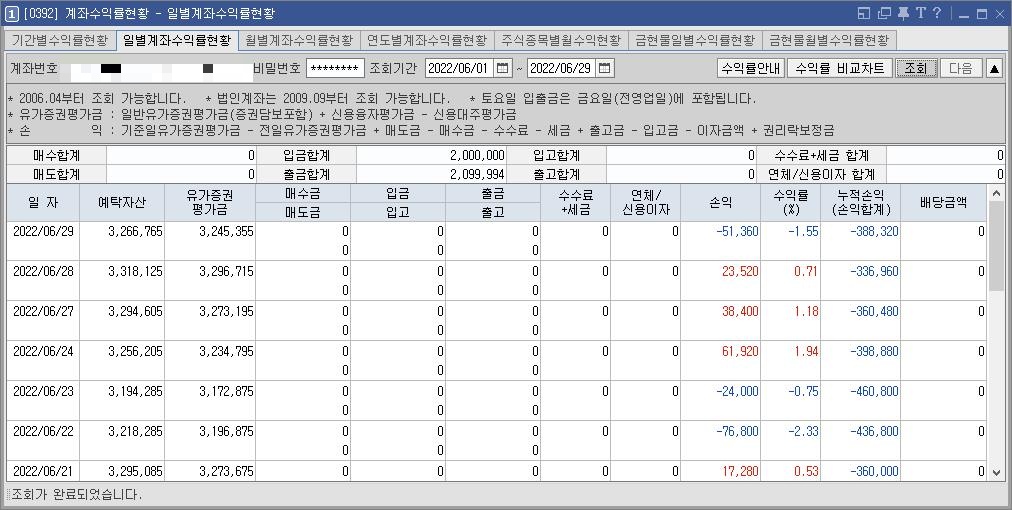Select the 2022/06/21 date cell
The width and height of the screenshot is (1012, 510).
click(43, 472)
